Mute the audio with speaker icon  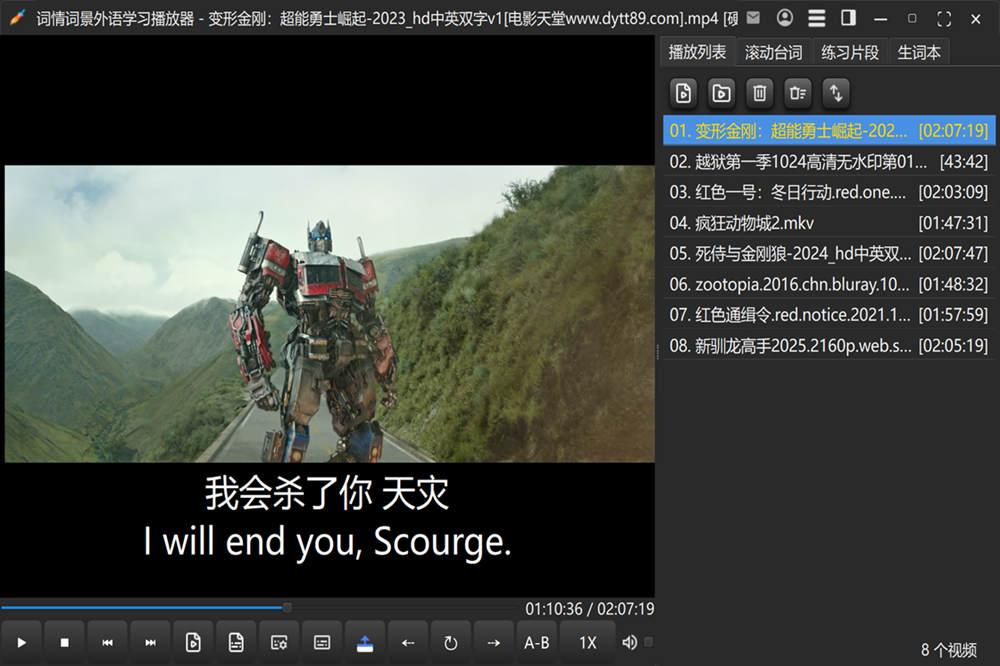coord(629,642)
